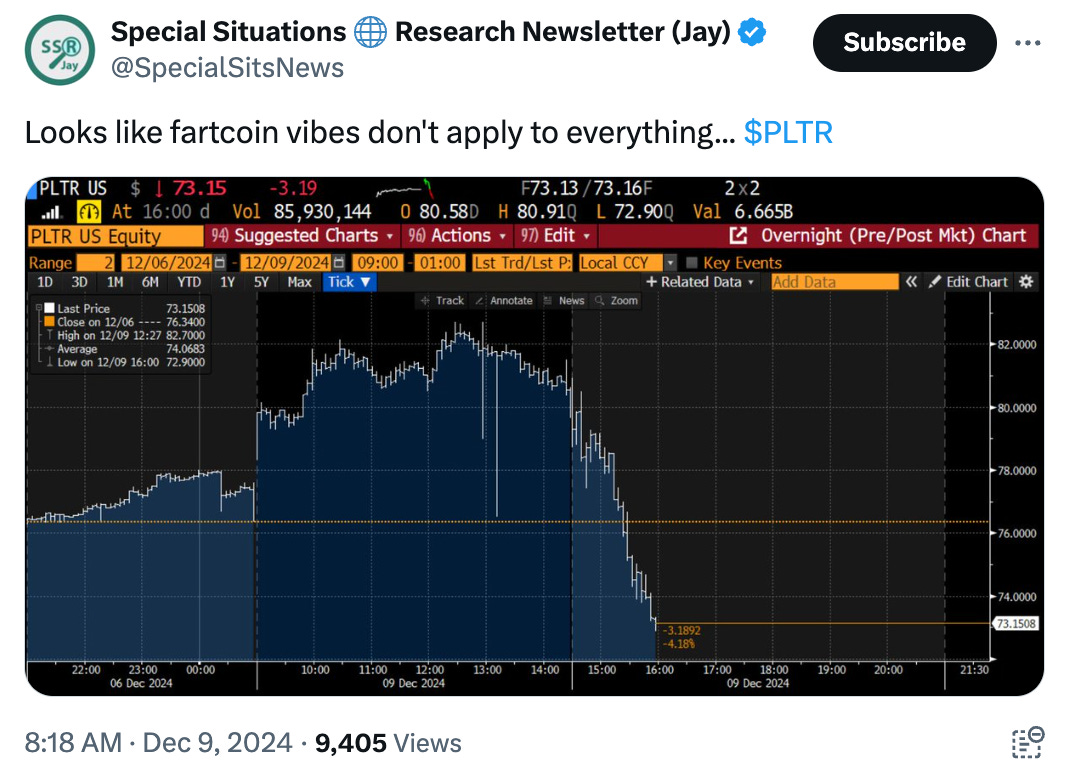Open calendar icon for end date 12/09/2024
Image resolution: width=1072 pixels, height=784 pixels.
(338, 262)
